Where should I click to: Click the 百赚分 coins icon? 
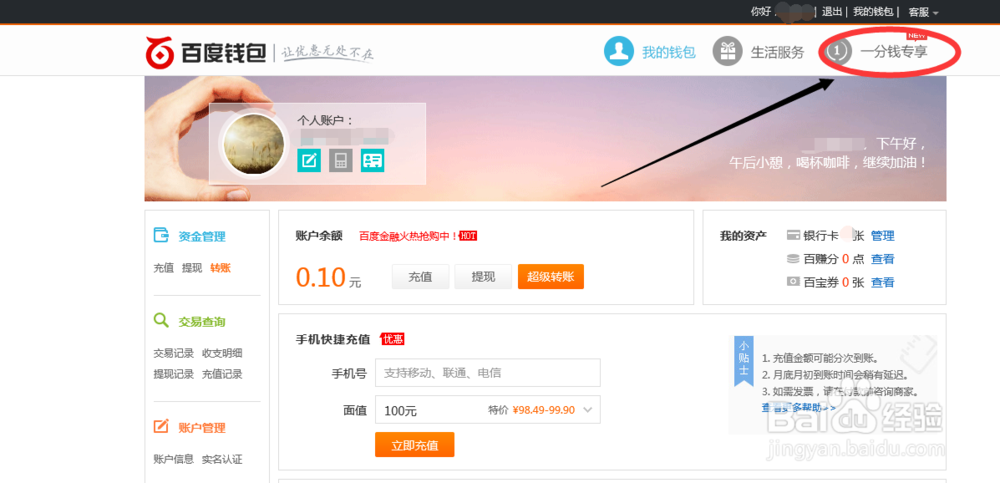tap(793, 258)
